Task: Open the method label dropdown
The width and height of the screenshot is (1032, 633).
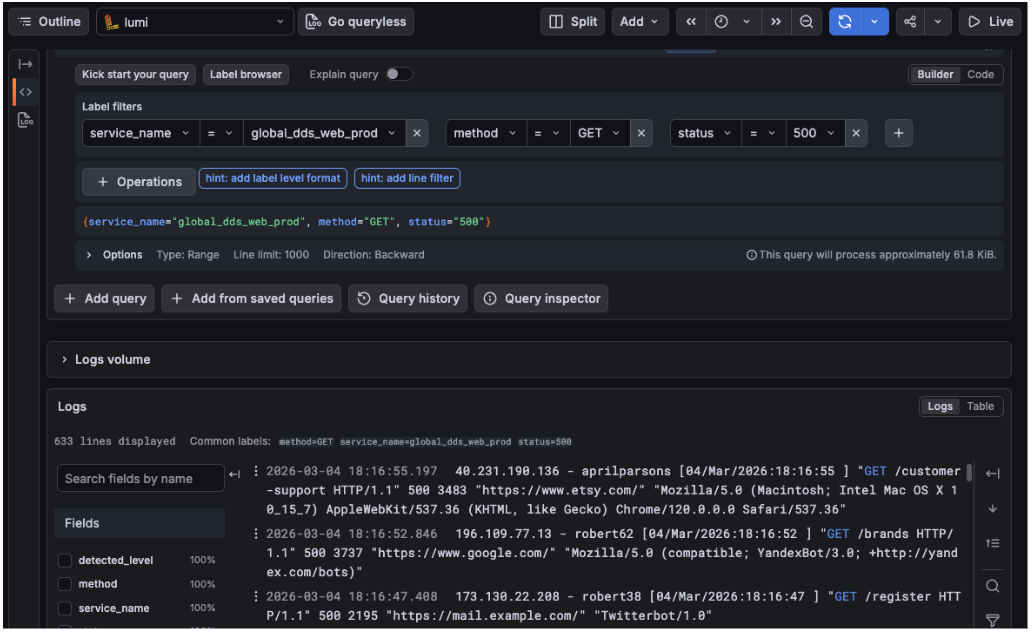Action: tap(485, 133)
